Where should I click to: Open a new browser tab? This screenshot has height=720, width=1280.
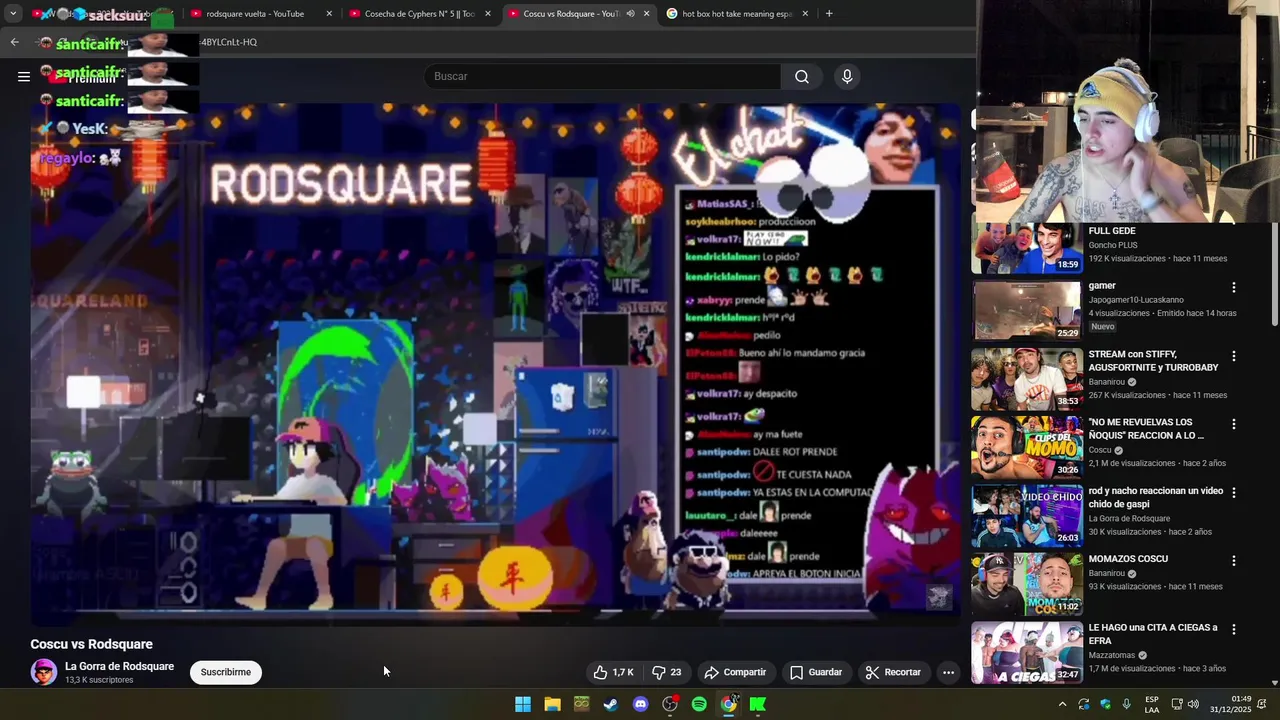(829, 14)
